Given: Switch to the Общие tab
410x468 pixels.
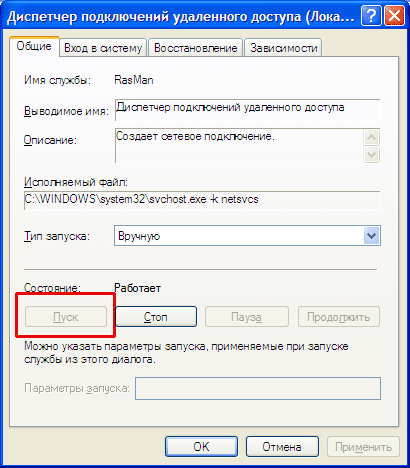Looking at the screenshot, I should 34,47.
